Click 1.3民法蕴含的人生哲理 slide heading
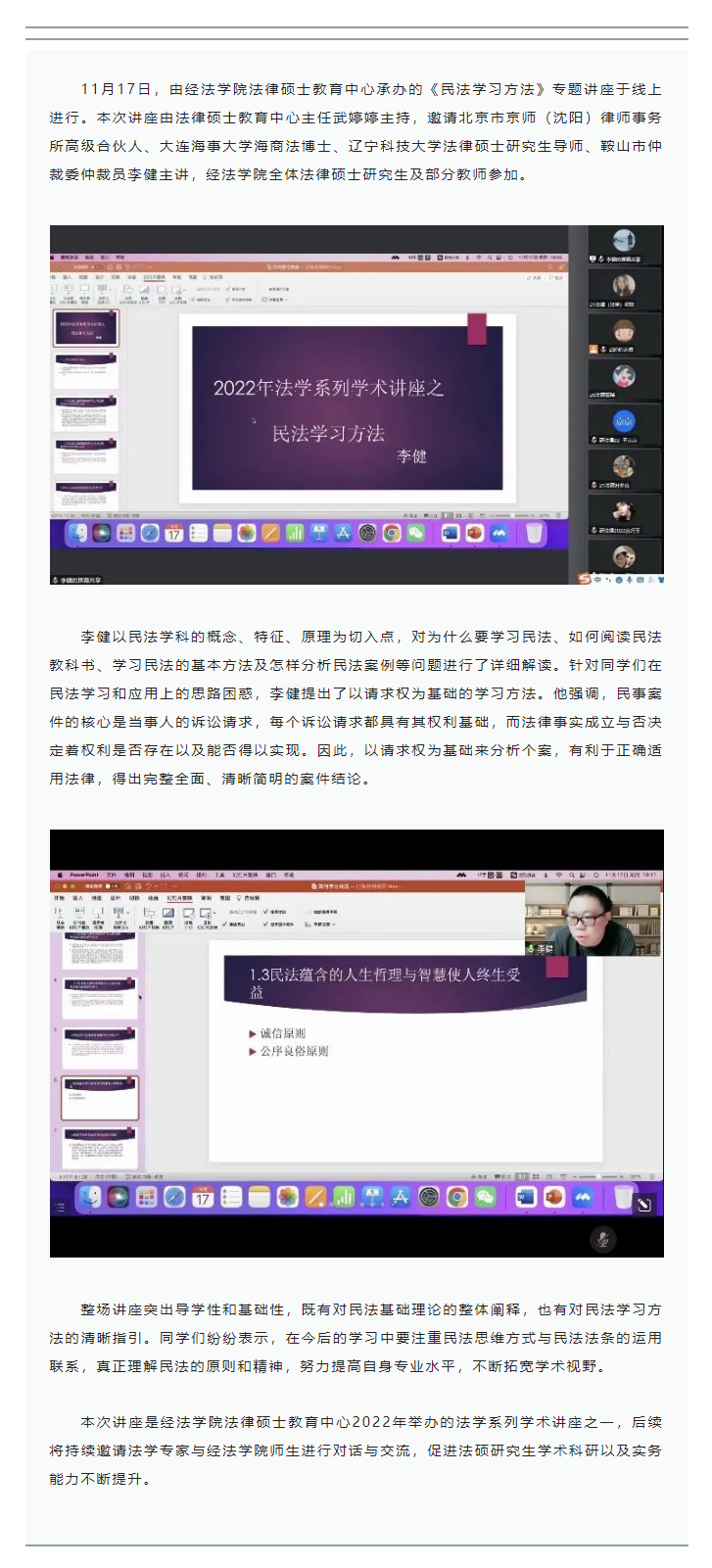712x1568 pixels. pos(384,982)
